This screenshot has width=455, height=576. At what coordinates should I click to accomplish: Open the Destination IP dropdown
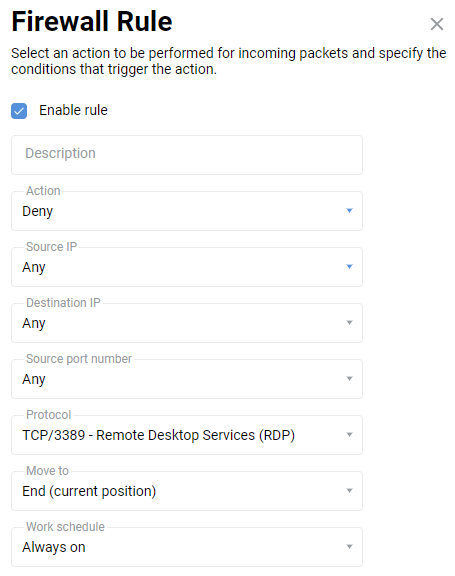click(187, 323)
